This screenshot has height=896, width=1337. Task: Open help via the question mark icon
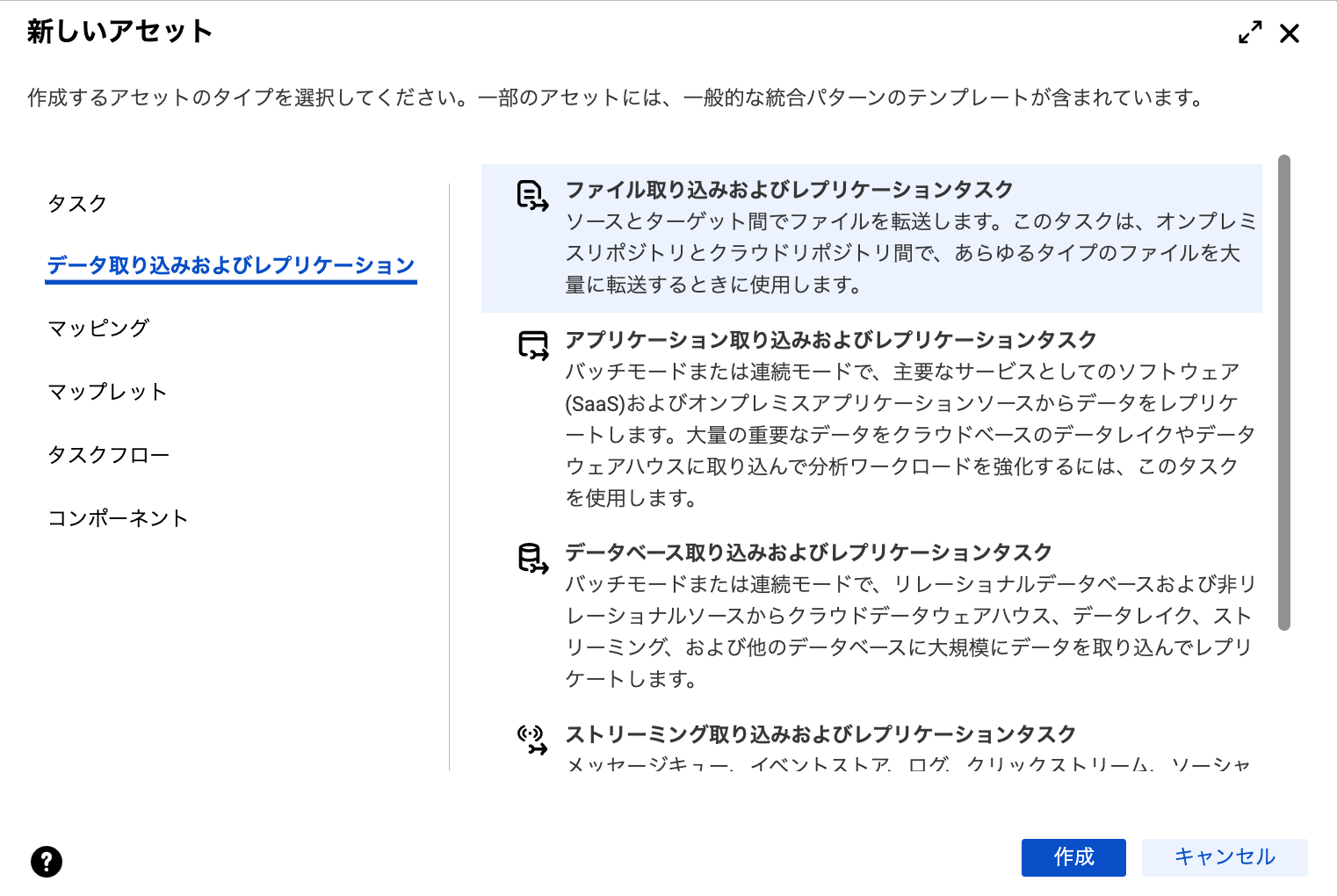tap(47, 862)
